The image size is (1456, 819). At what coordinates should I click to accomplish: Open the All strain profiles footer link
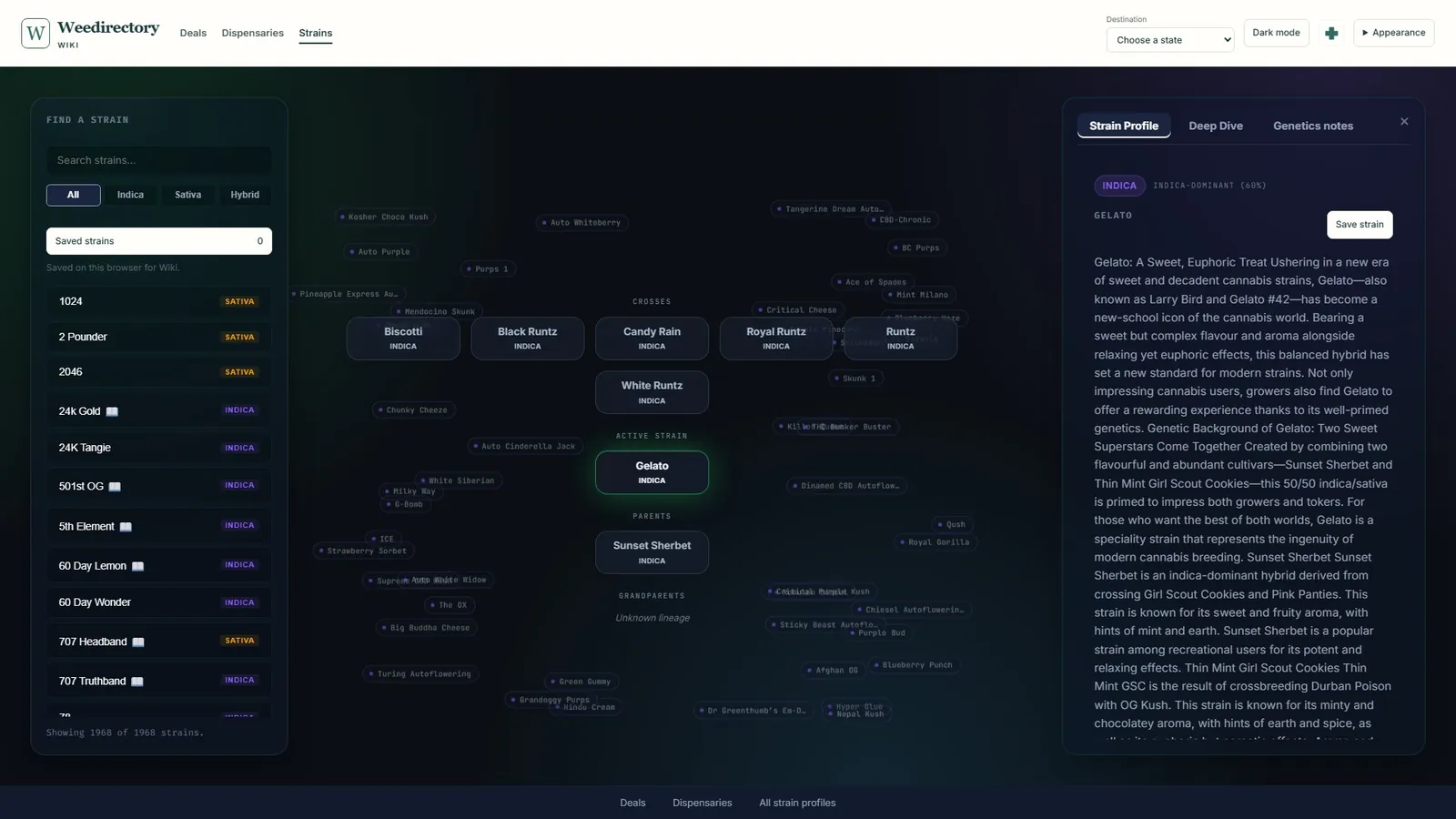pos(797,803)
